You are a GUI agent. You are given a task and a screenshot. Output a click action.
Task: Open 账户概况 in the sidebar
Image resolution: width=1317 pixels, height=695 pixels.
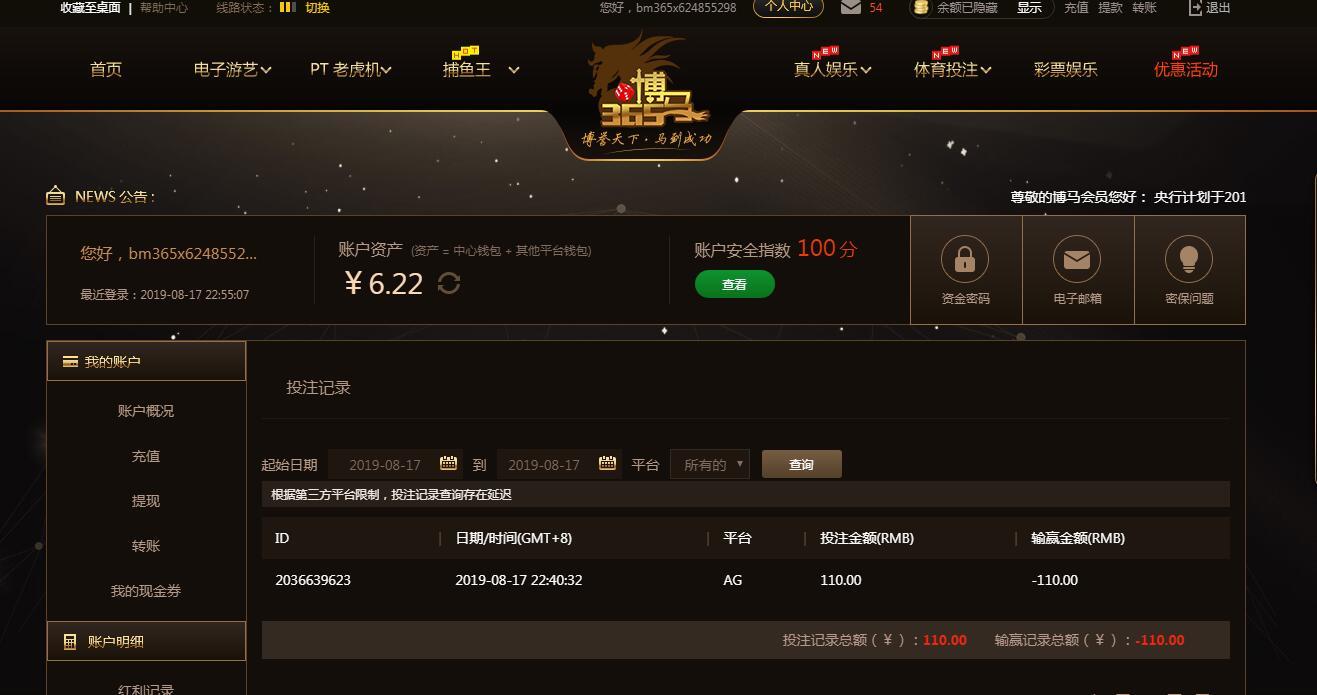146,411
